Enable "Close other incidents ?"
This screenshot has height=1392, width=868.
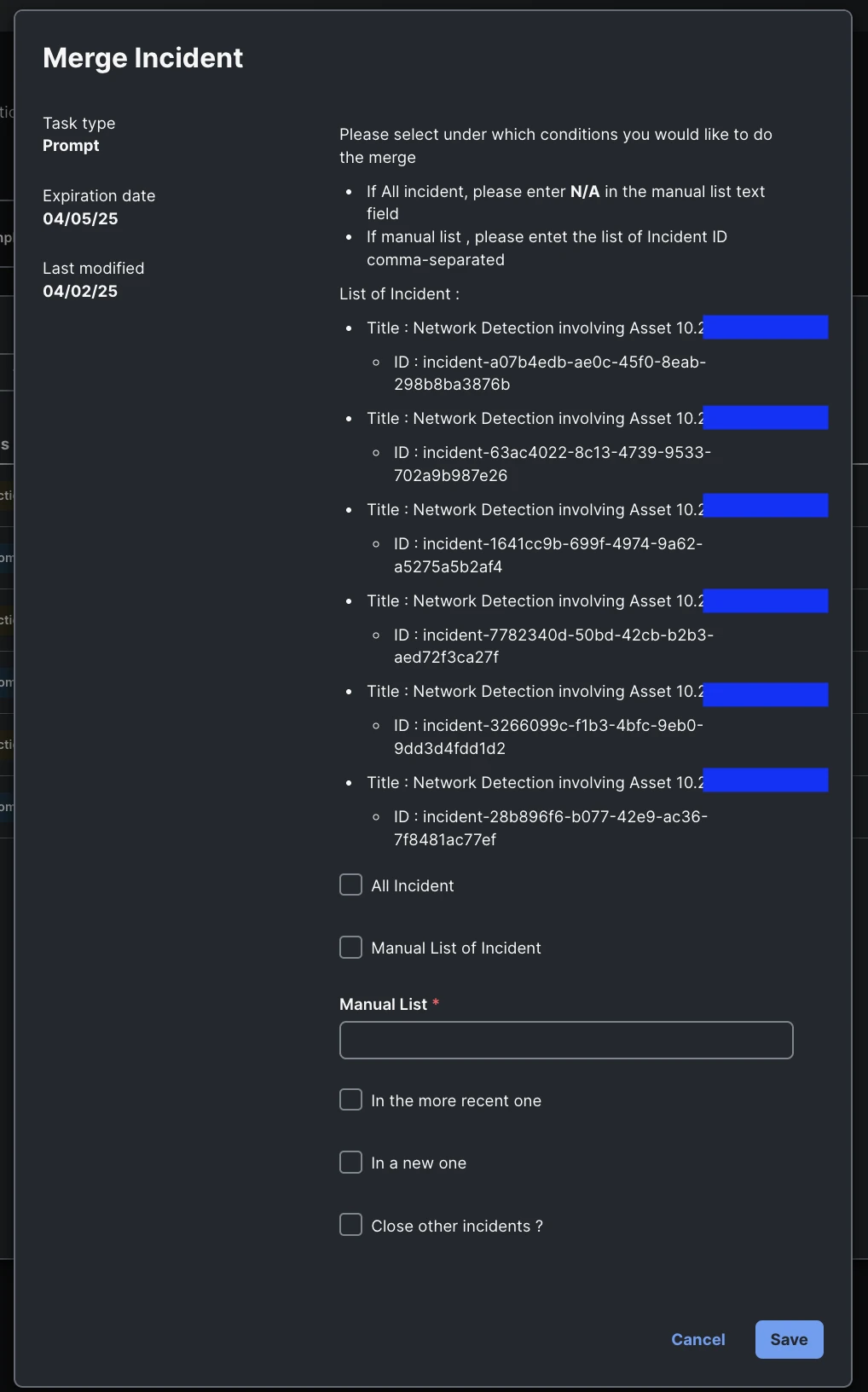(x=350, y=1224)
